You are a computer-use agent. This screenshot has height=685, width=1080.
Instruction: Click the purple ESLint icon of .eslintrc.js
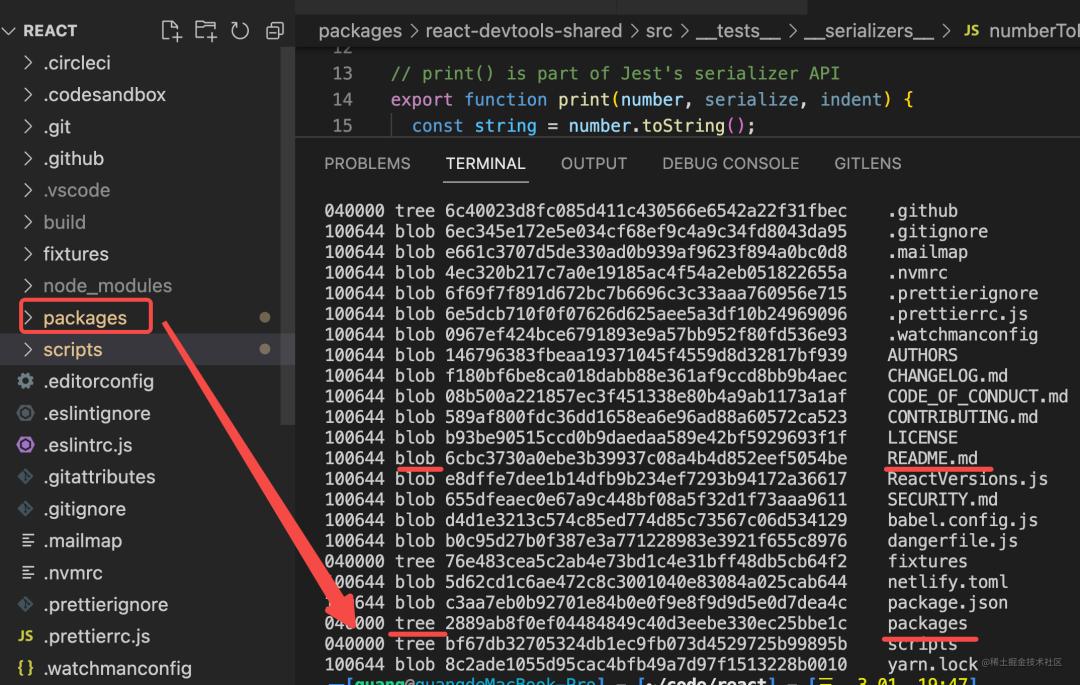25,445
